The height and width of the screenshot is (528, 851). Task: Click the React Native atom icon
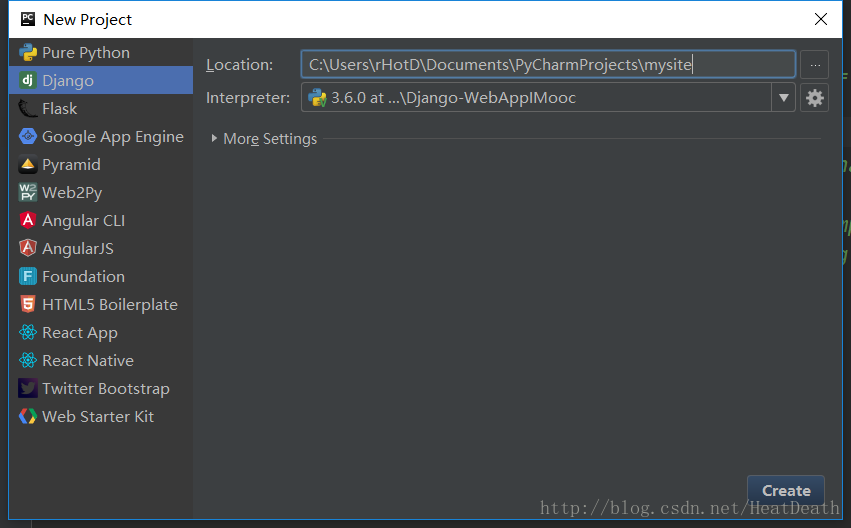[x=28, y=360]
